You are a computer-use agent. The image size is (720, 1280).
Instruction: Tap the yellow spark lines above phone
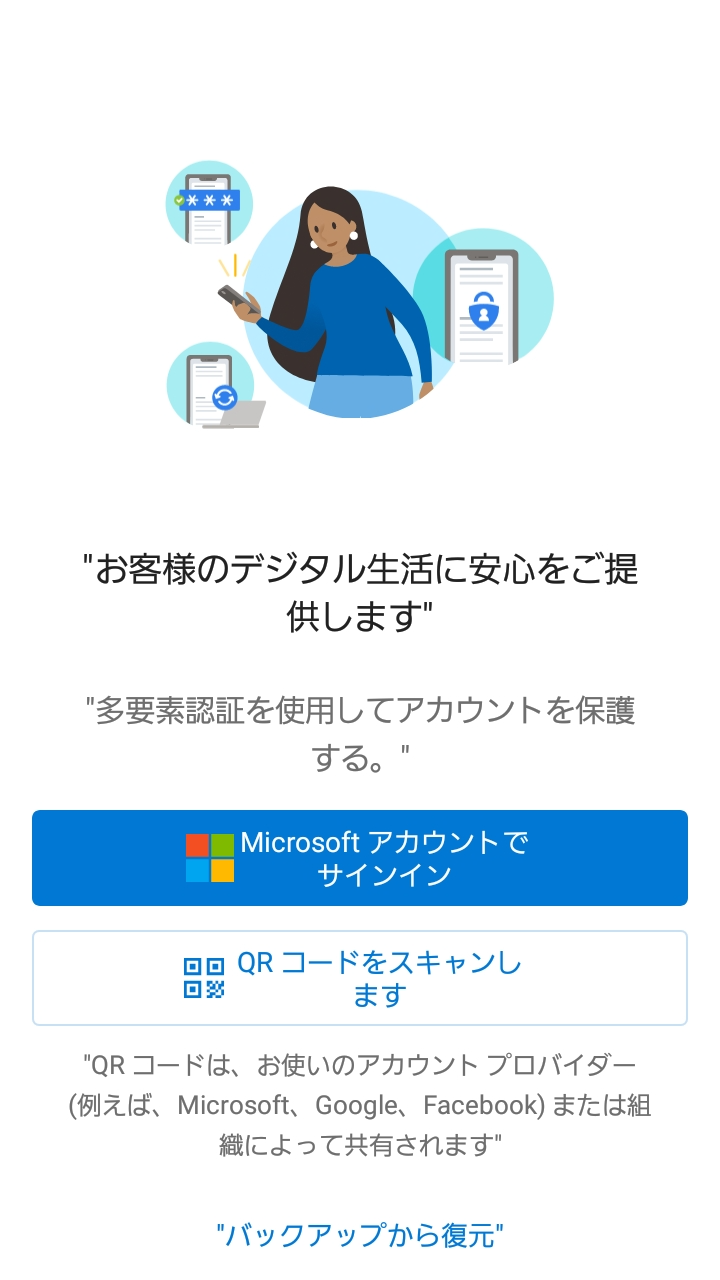[x=235, y=267]
